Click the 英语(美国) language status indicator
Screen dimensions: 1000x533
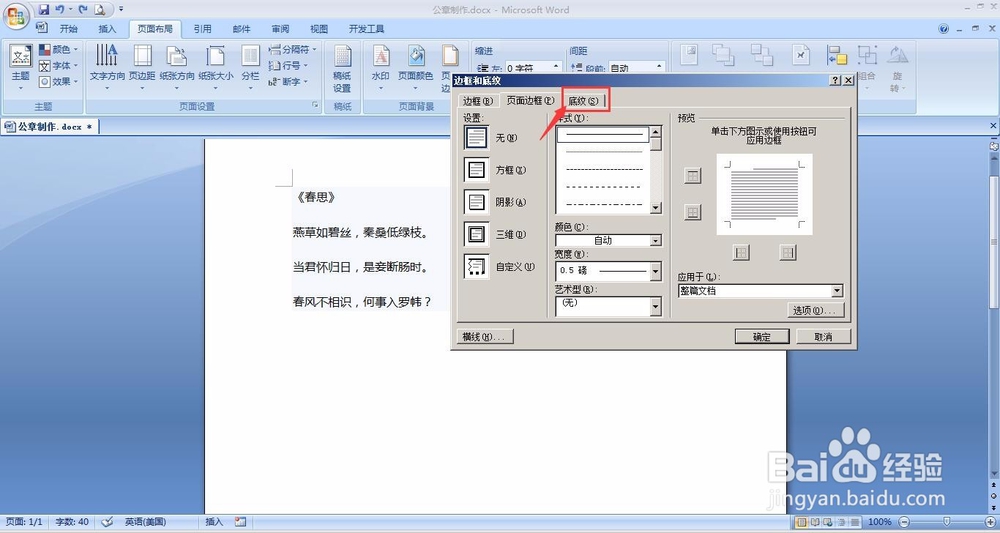point(145,522)
